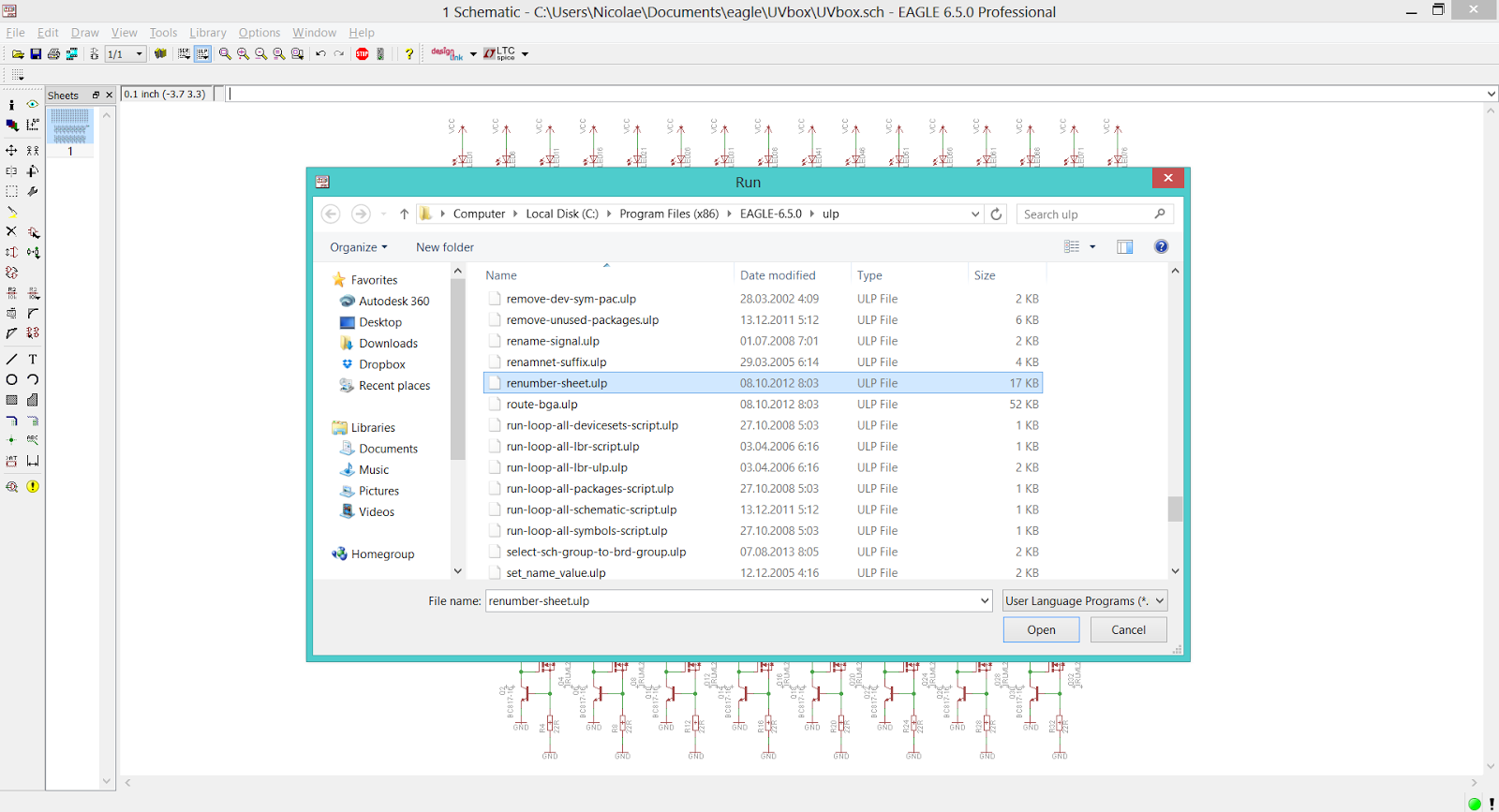
Task: Open the User Language Programs file type dropdown
Action: click(x=1085, y=601)
